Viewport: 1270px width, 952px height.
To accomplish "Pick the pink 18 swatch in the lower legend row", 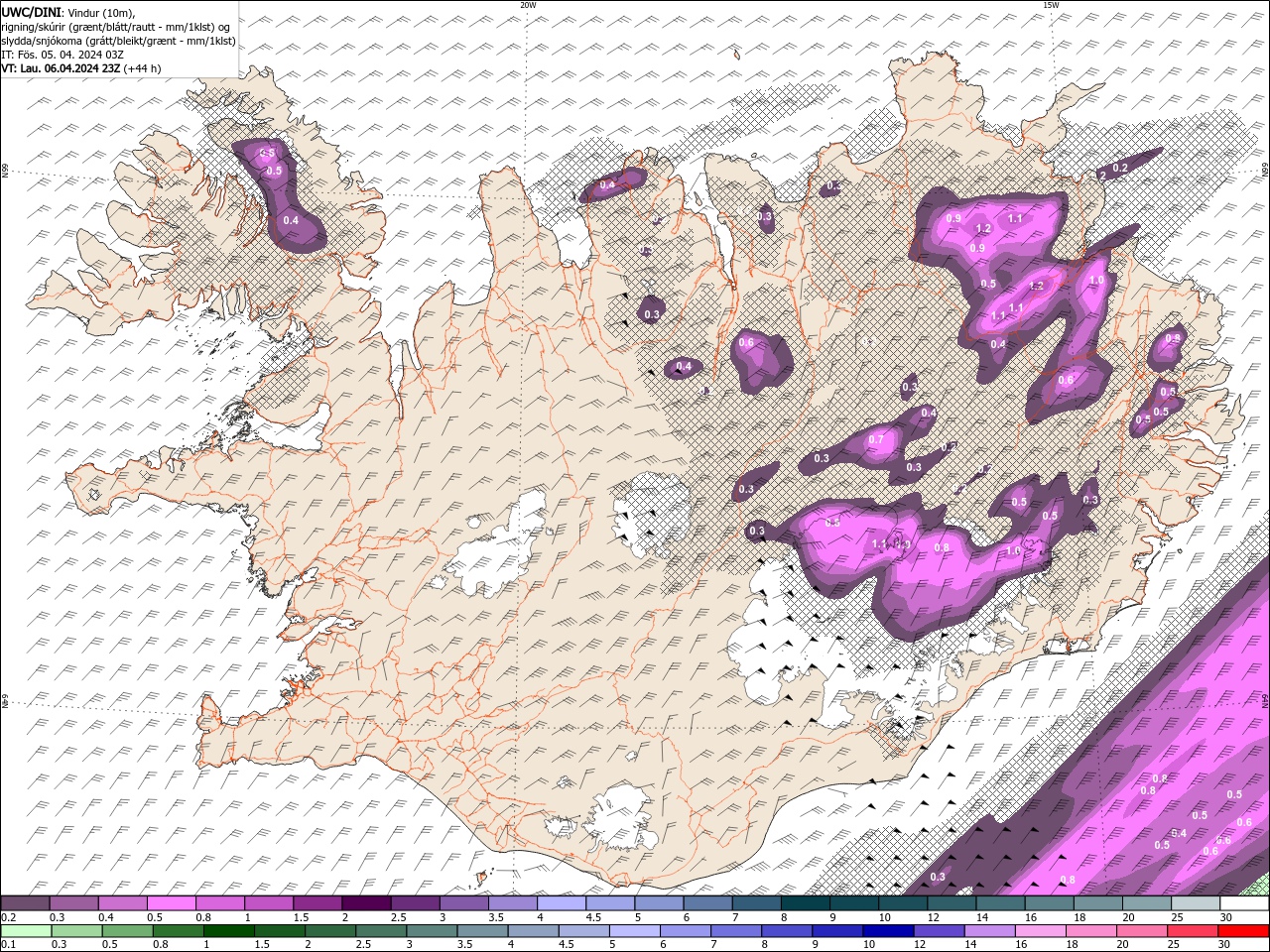I will pos(1091,931).
